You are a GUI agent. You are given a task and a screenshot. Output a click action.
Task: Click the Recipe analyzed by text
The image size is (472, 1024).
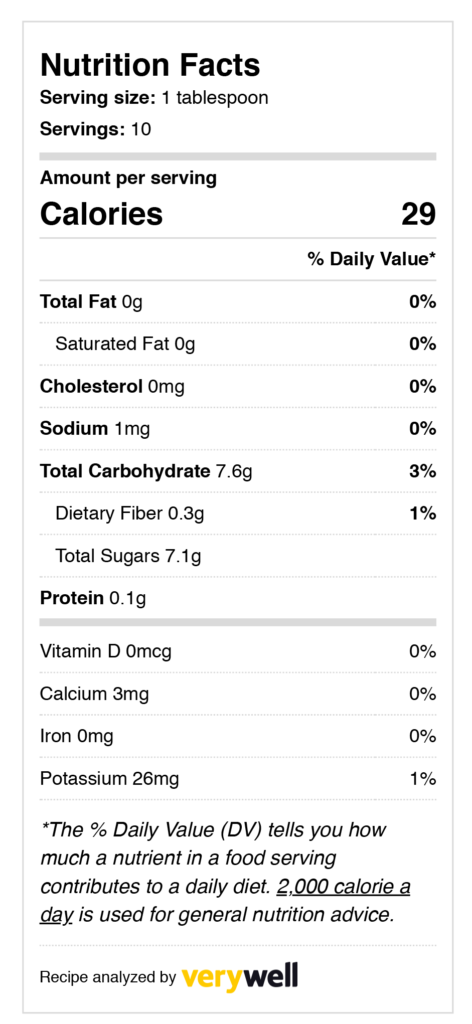pyautogui.click(x=108, y=978)
